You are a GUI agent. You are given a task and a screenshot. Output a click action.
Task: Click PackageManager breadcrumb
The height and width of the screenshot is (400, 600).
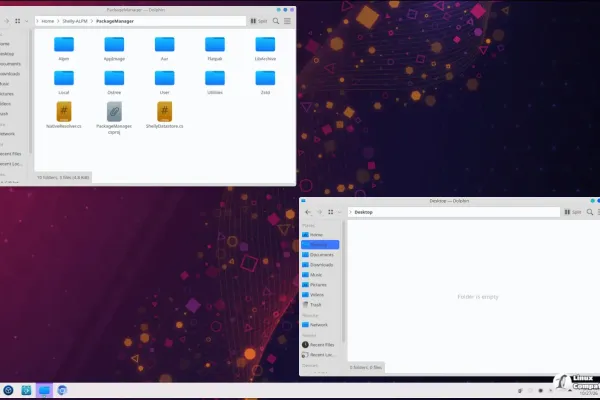tap(115, 21)
